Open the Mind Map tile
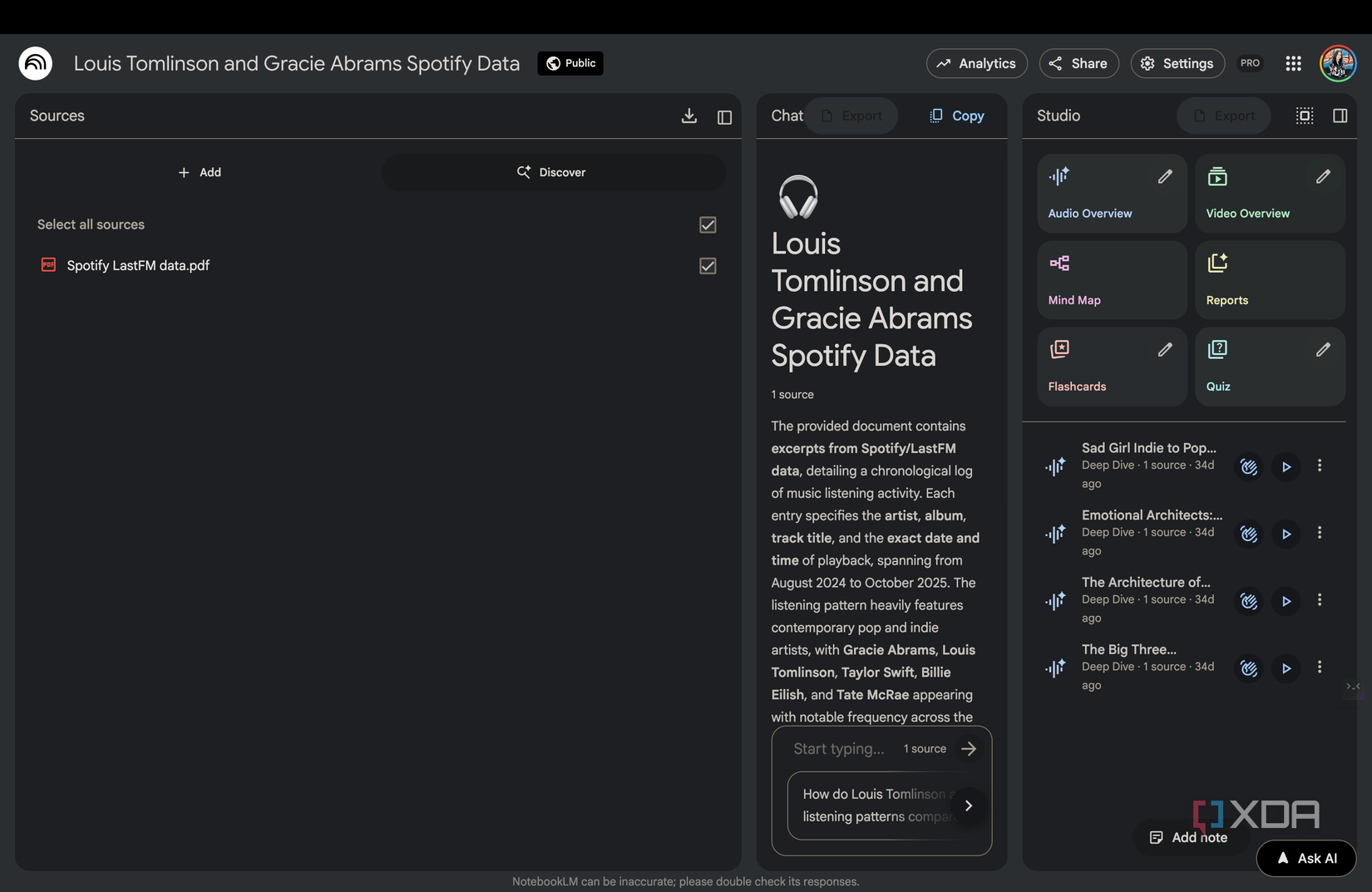 pyautogui.click(x=1111, y=280)
